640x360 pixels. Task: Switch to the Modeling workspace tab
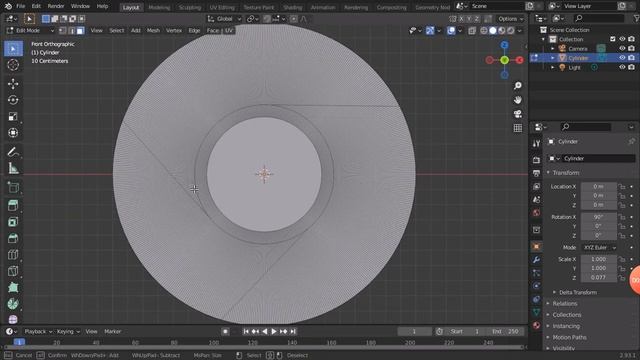[159, 7]
